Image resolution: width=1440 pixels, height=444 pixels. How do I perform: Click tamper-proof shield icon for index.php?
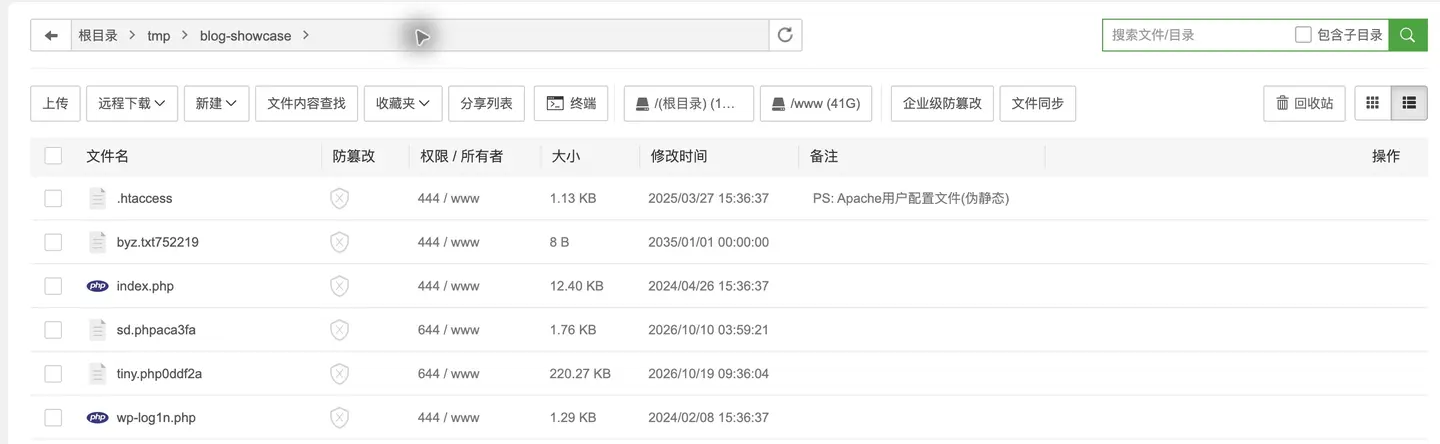point(339,286)
